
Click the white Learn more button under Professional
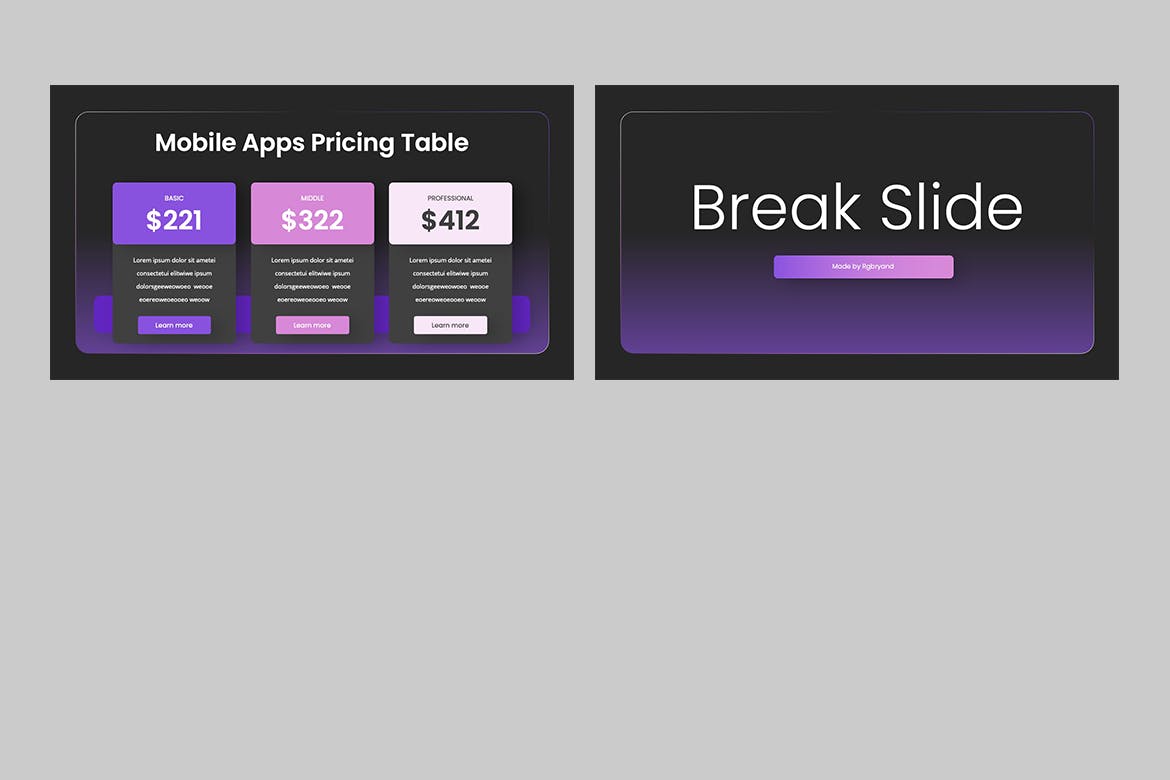(x=450, y=325)
